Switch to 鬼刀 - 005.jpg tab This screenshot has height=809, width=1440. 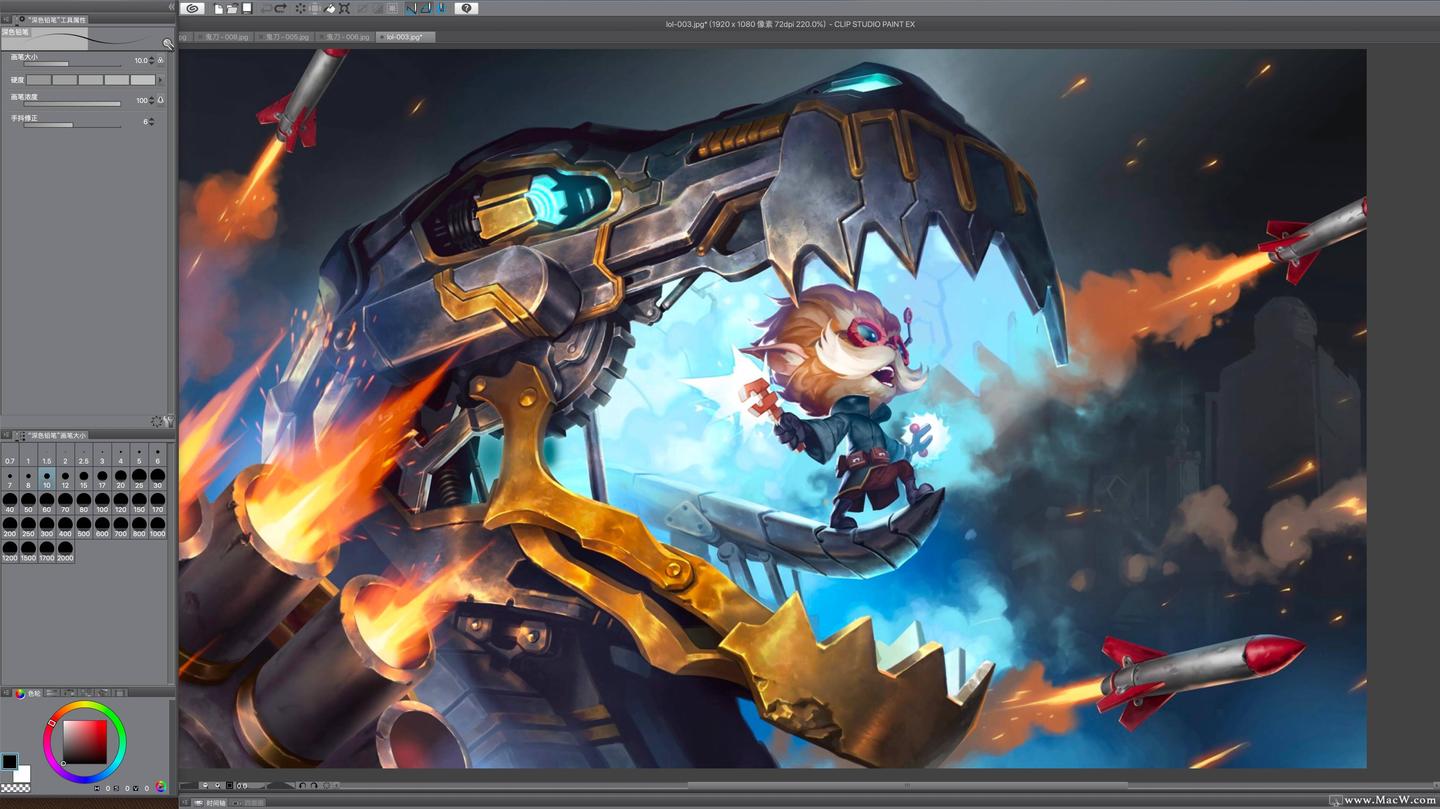click(284, 37)
